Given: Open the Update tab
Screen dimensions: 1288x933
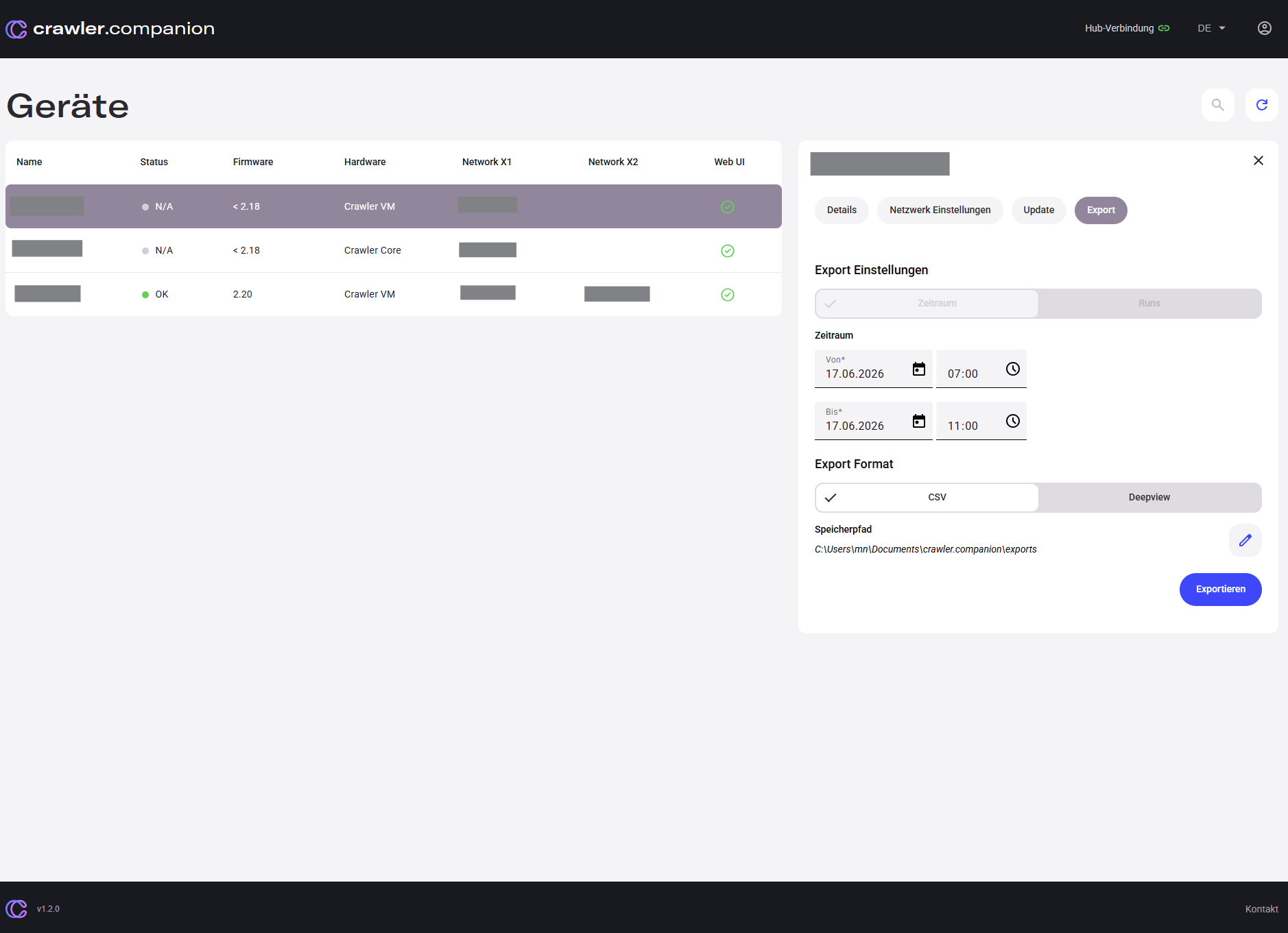Looking at the screenshot, I should pos(1038,210).
